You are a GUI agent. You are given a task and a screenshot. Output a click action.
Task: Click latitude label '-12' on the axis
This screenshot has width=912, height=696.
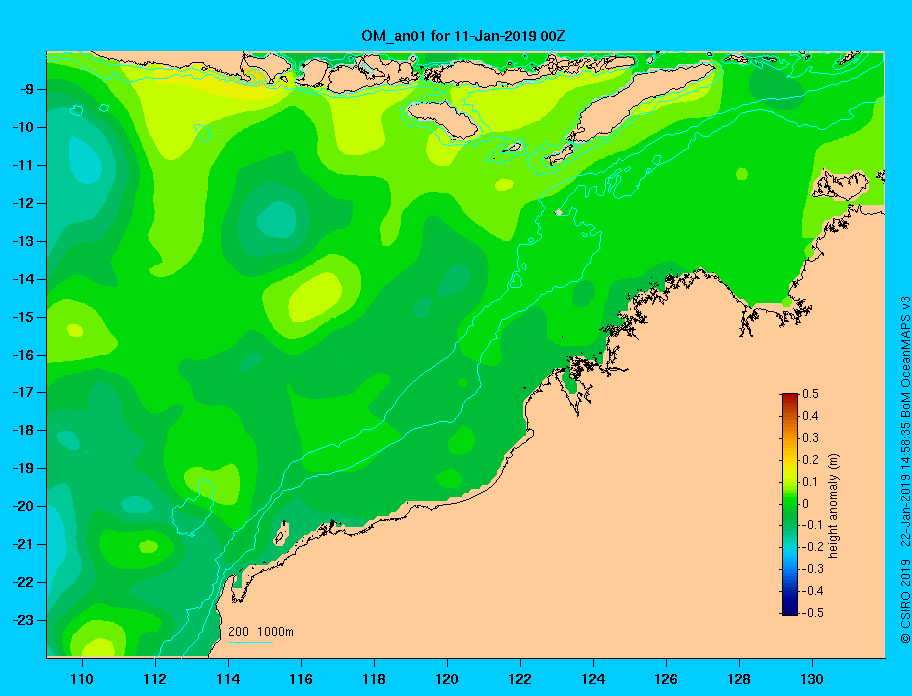[22, 204]
